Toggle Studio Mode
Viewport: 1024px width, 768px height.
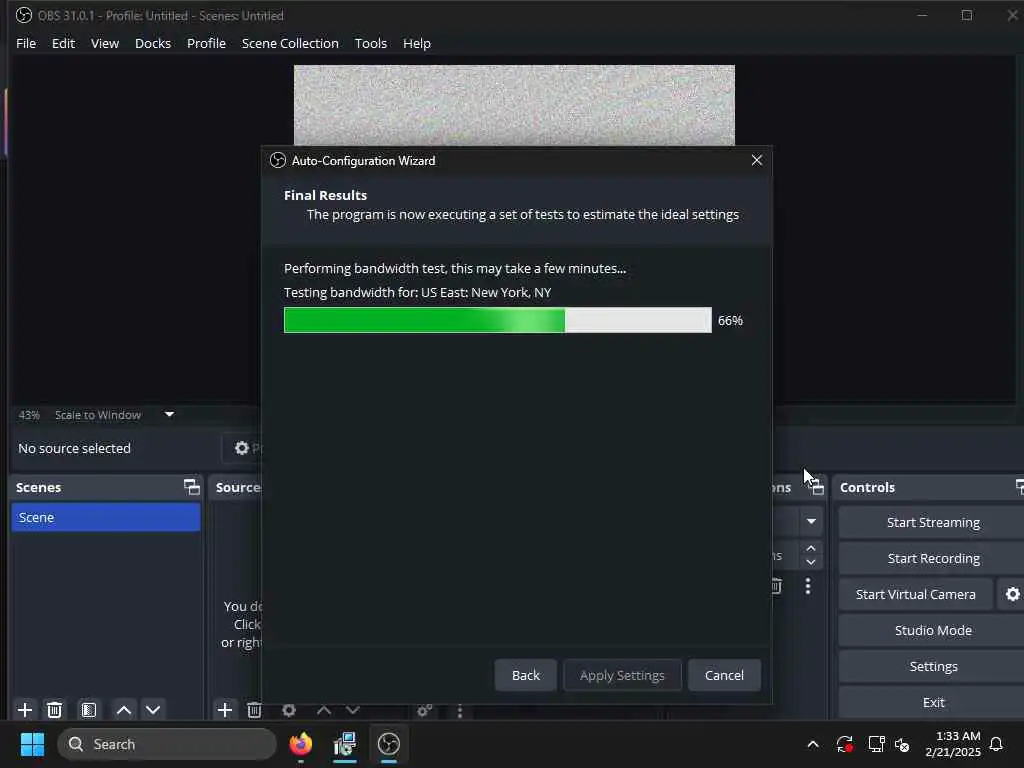point(933,630)
